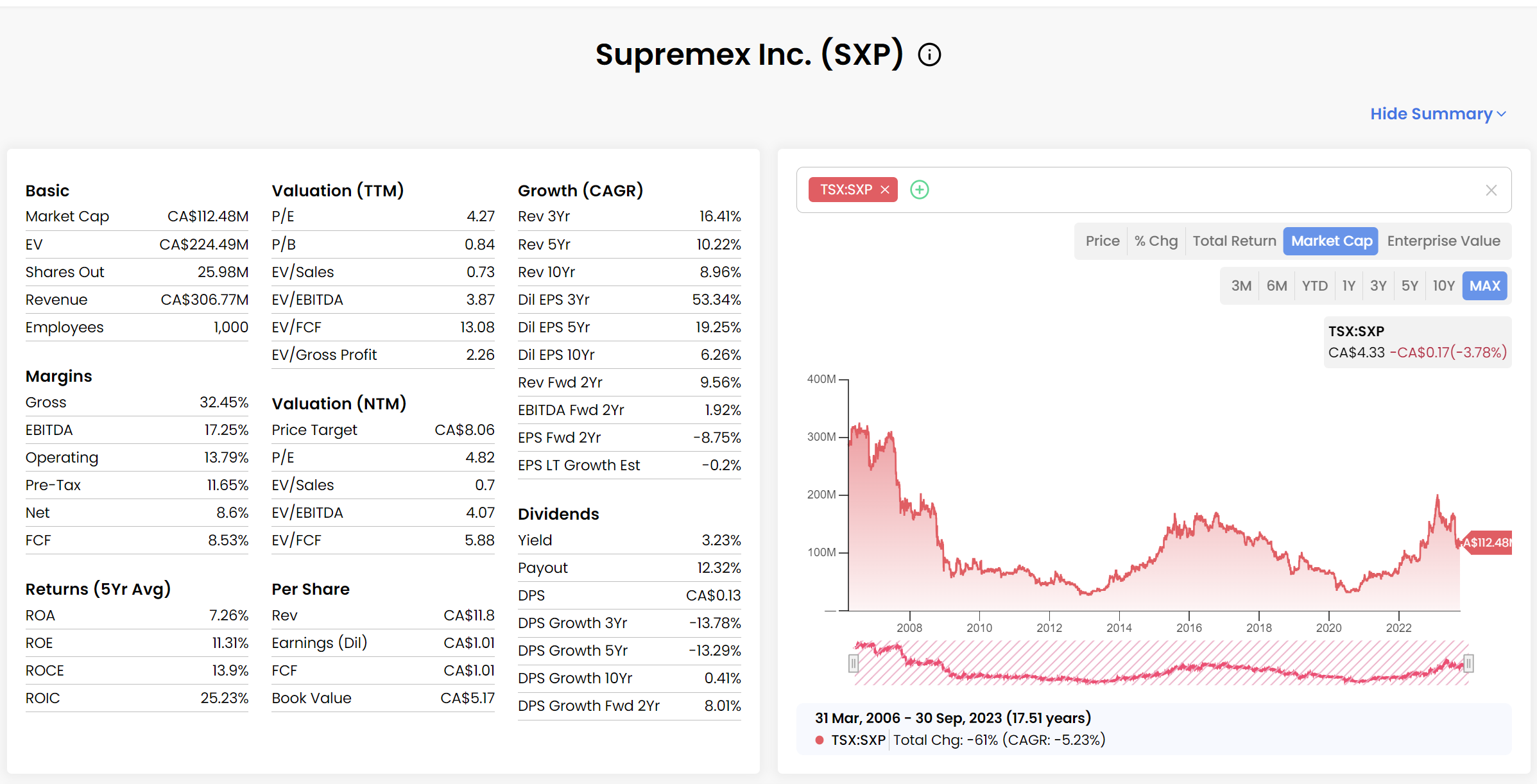Click the right range slider handle

tap(1468, 663)
